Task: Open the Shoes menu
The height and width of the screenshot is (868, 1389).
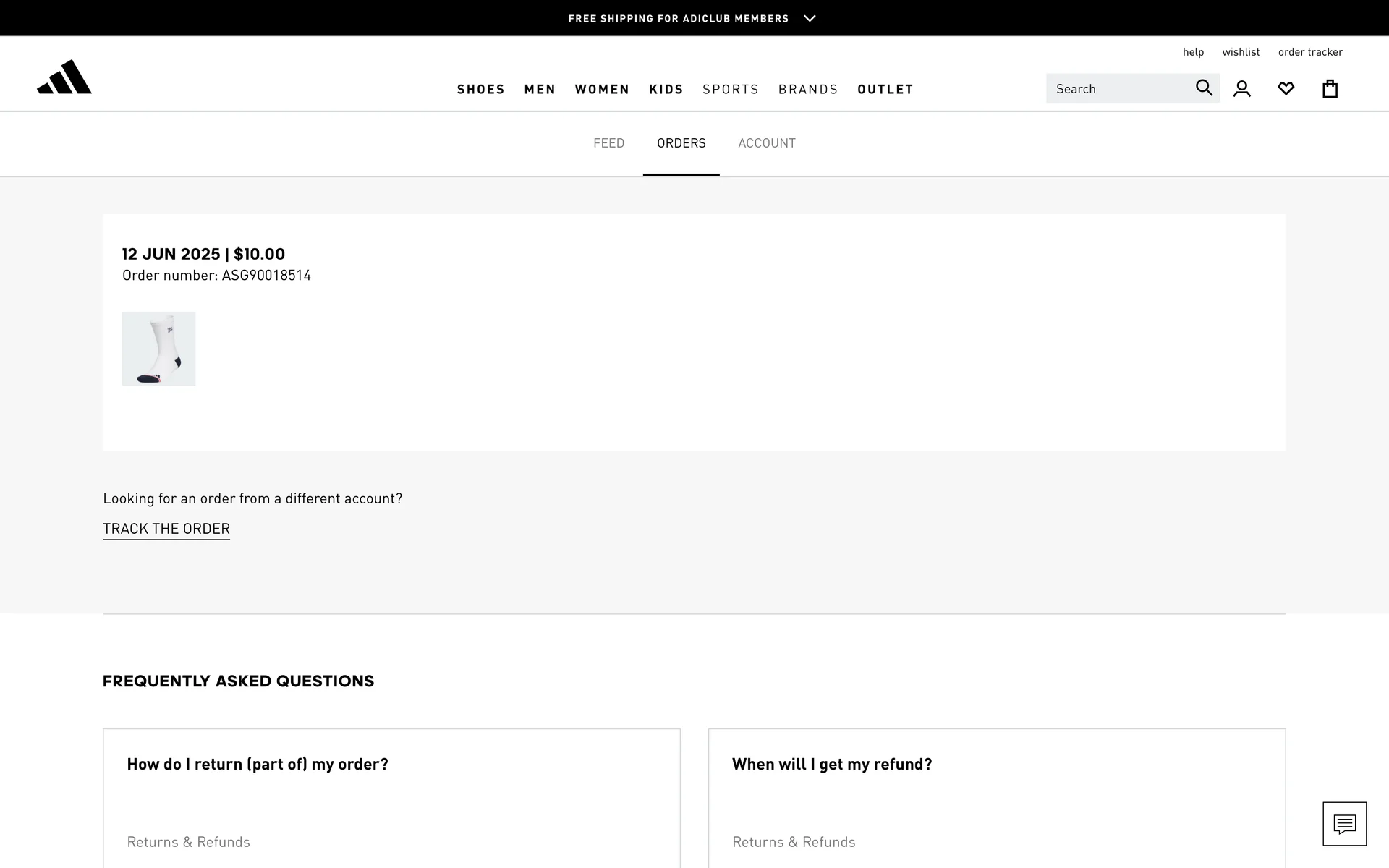Action: [480, 89]
